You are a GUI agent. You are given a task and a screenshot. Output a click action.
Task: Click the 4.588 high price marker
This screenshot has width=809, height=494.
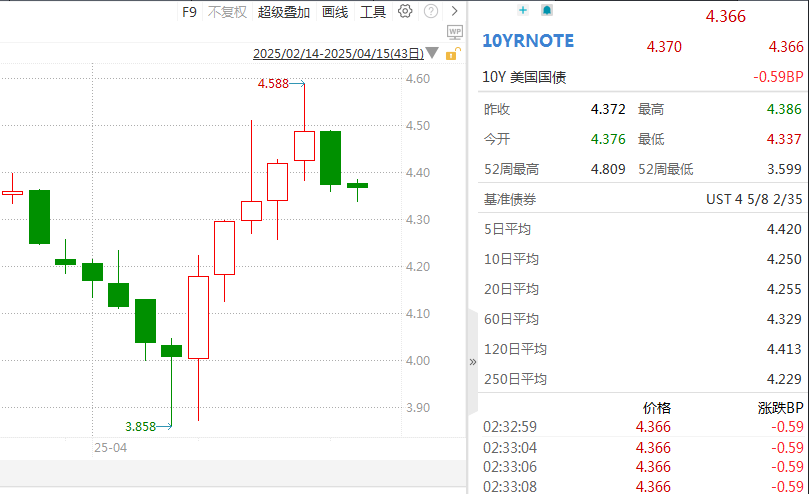click(273, 84)
